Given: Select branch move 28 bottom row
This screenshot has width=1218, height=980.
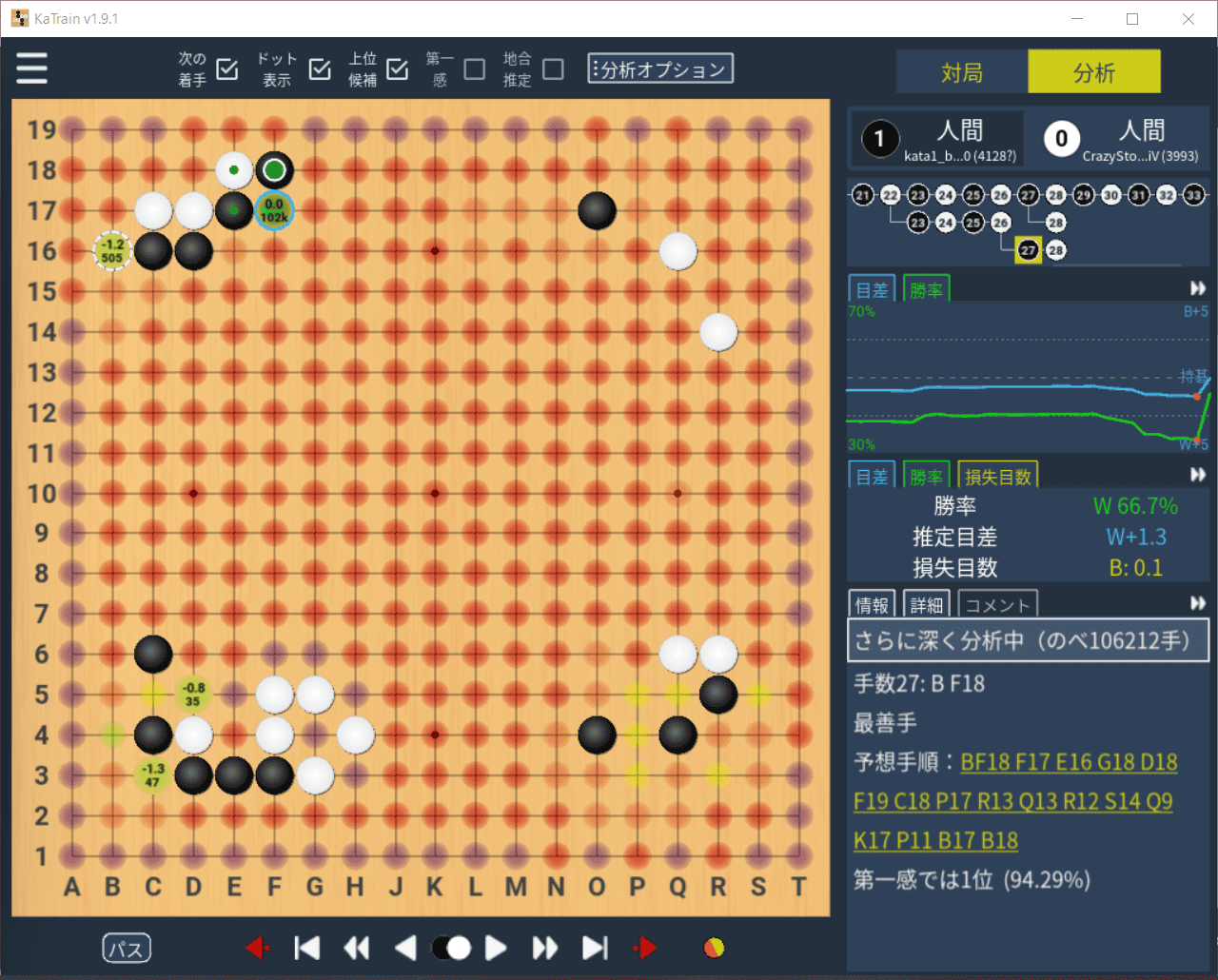Looking at the screenshot, I should pos(1056,250).
